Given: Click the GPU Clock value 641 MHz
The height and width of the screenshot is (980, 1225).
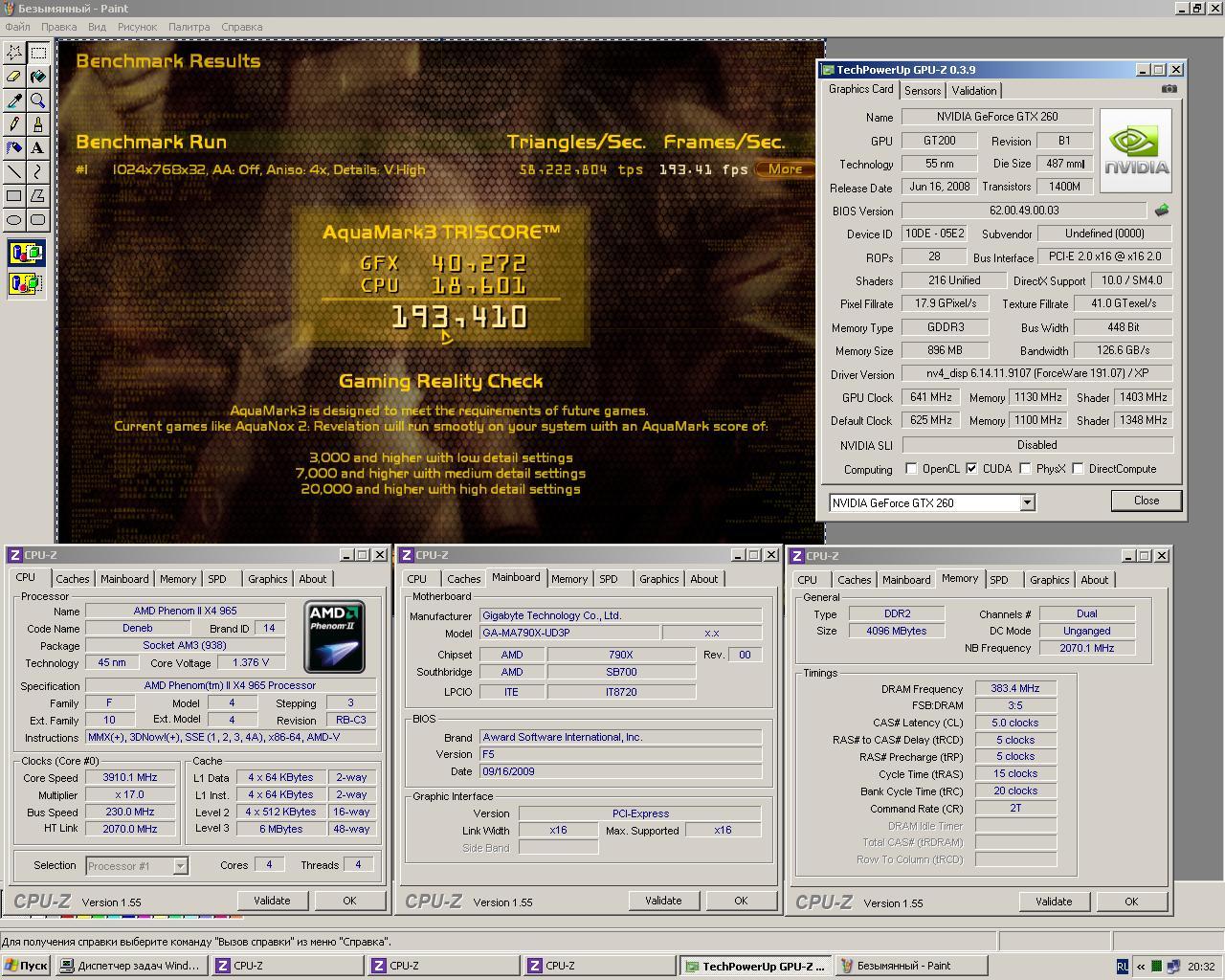Looking at the screenshot, I should coord(931,397).
